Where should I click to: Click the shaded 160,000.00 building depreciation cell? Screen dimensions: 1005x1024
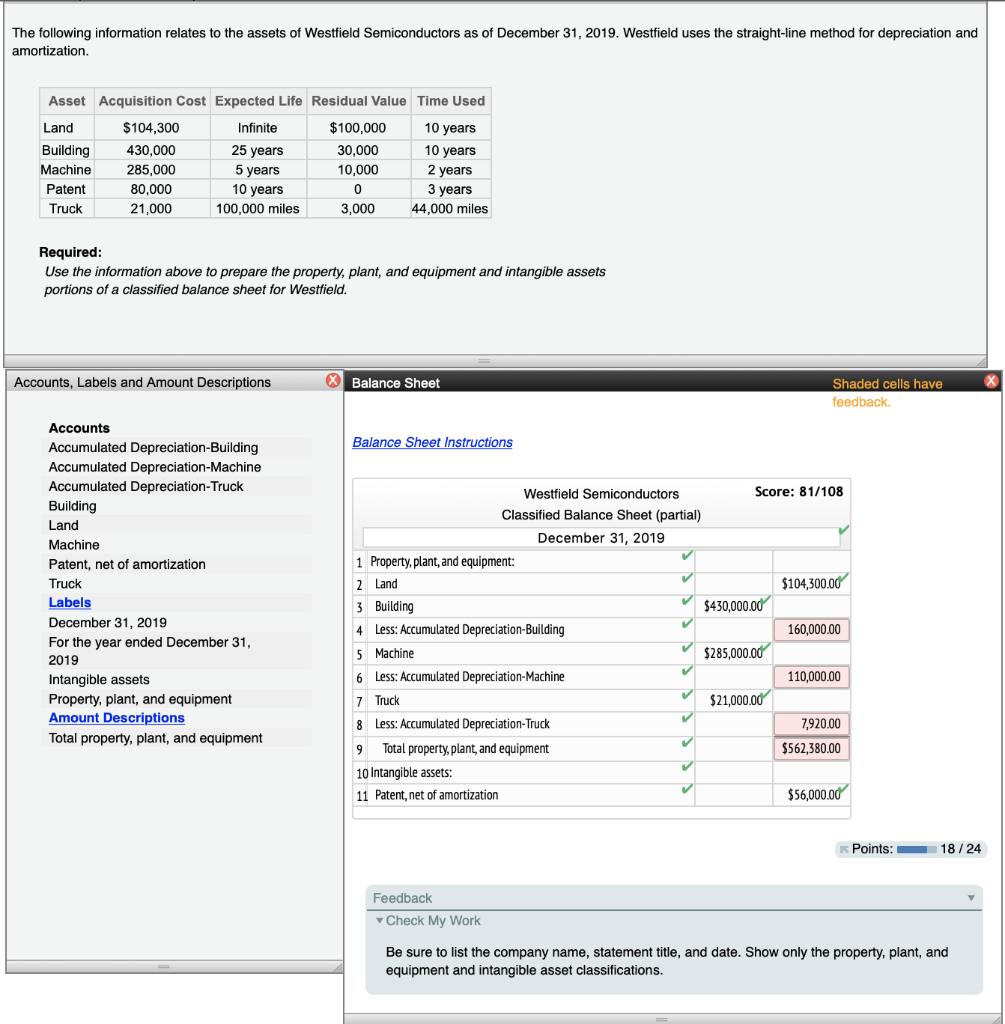point(812,630)
